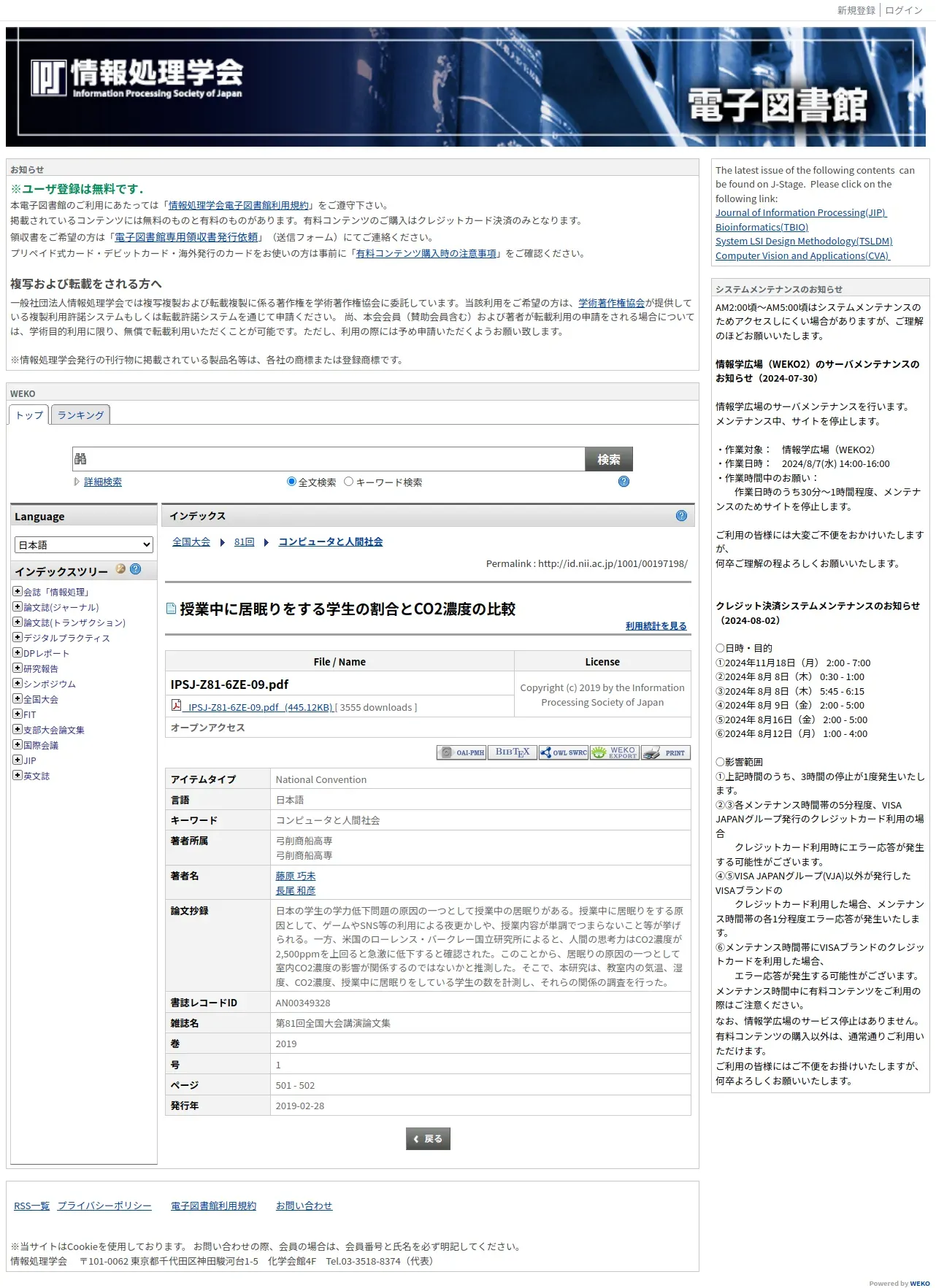Open Computer Vision and Applications(CVA) link
The image size is (936, 1288).
pos(803,255)
